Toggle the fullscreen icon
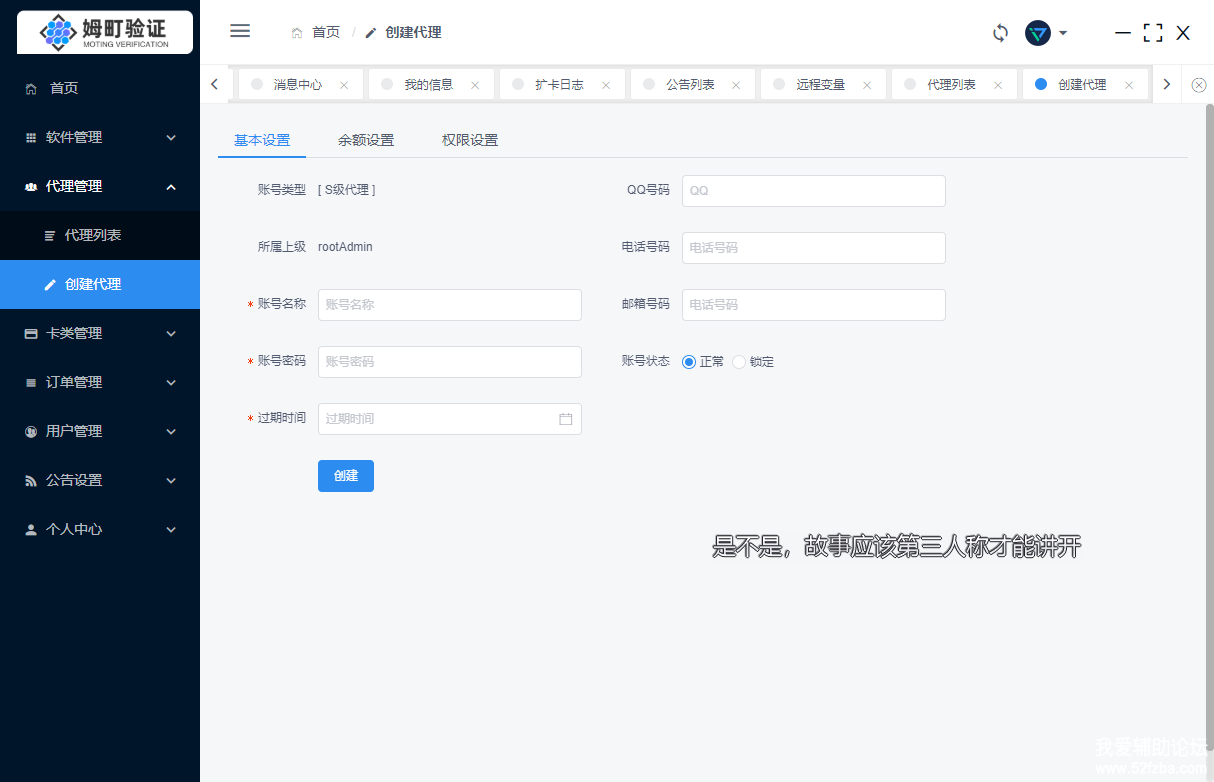Screen dimensions: 1214x782 1153,33
